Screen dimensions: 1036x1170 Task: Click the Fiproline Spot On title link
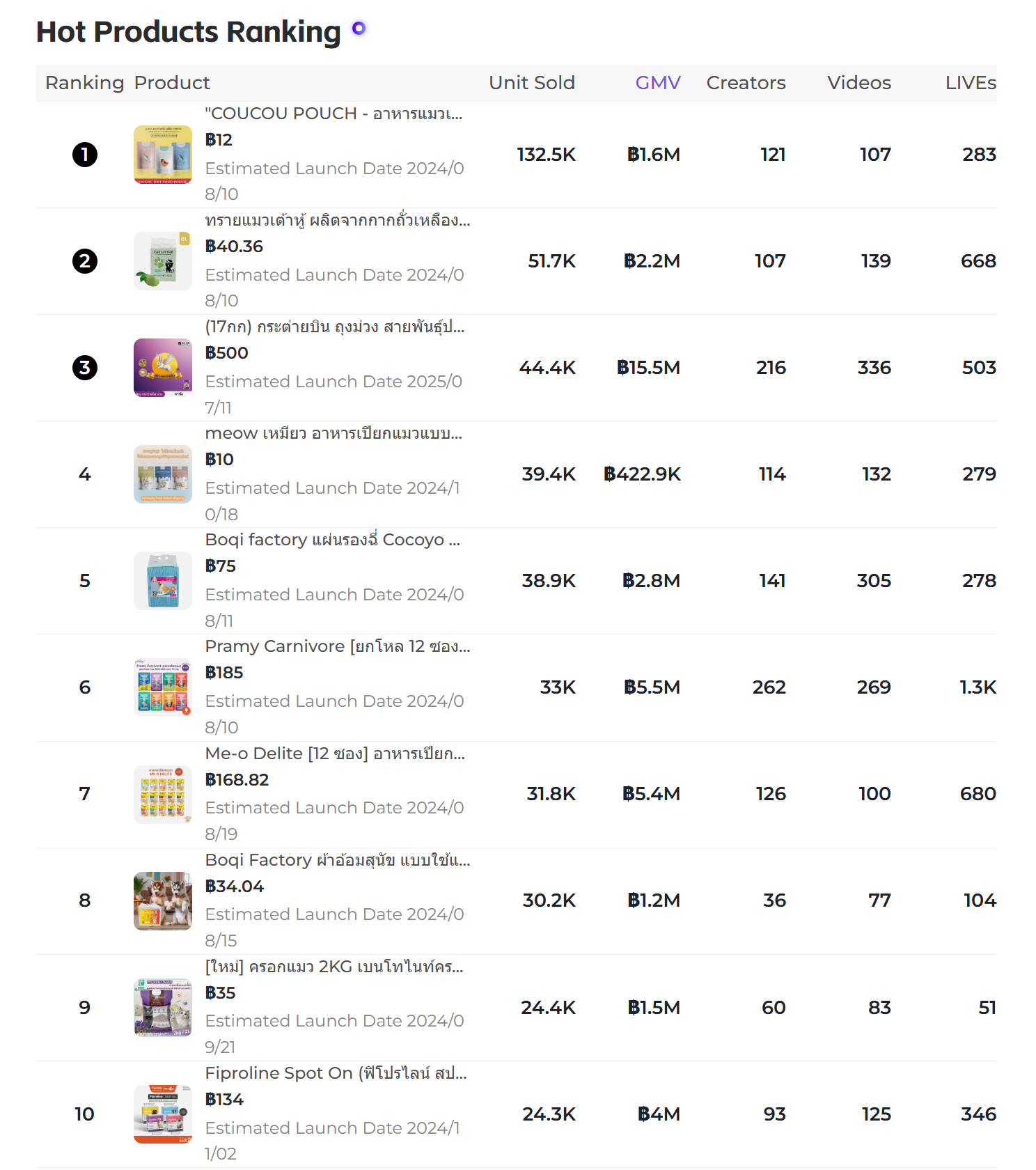tap(336, 1073)
